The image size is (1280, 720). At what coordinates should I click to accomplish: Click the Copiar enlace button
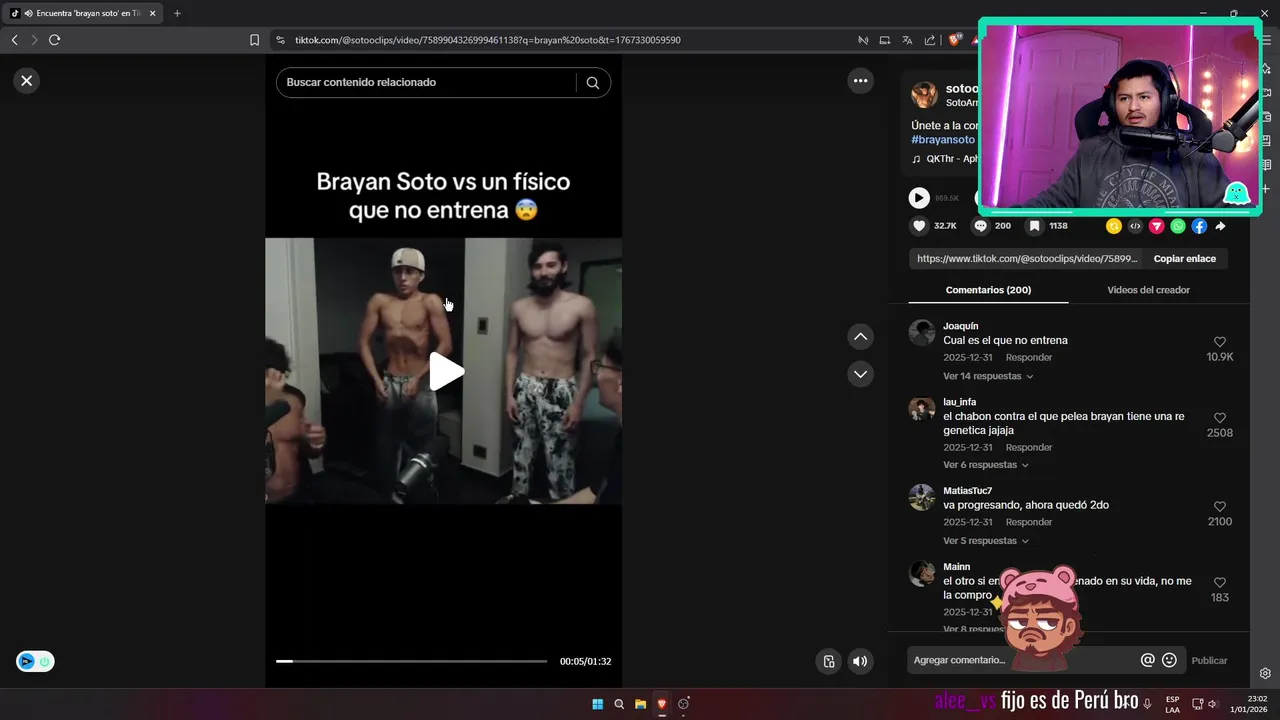1185,259
